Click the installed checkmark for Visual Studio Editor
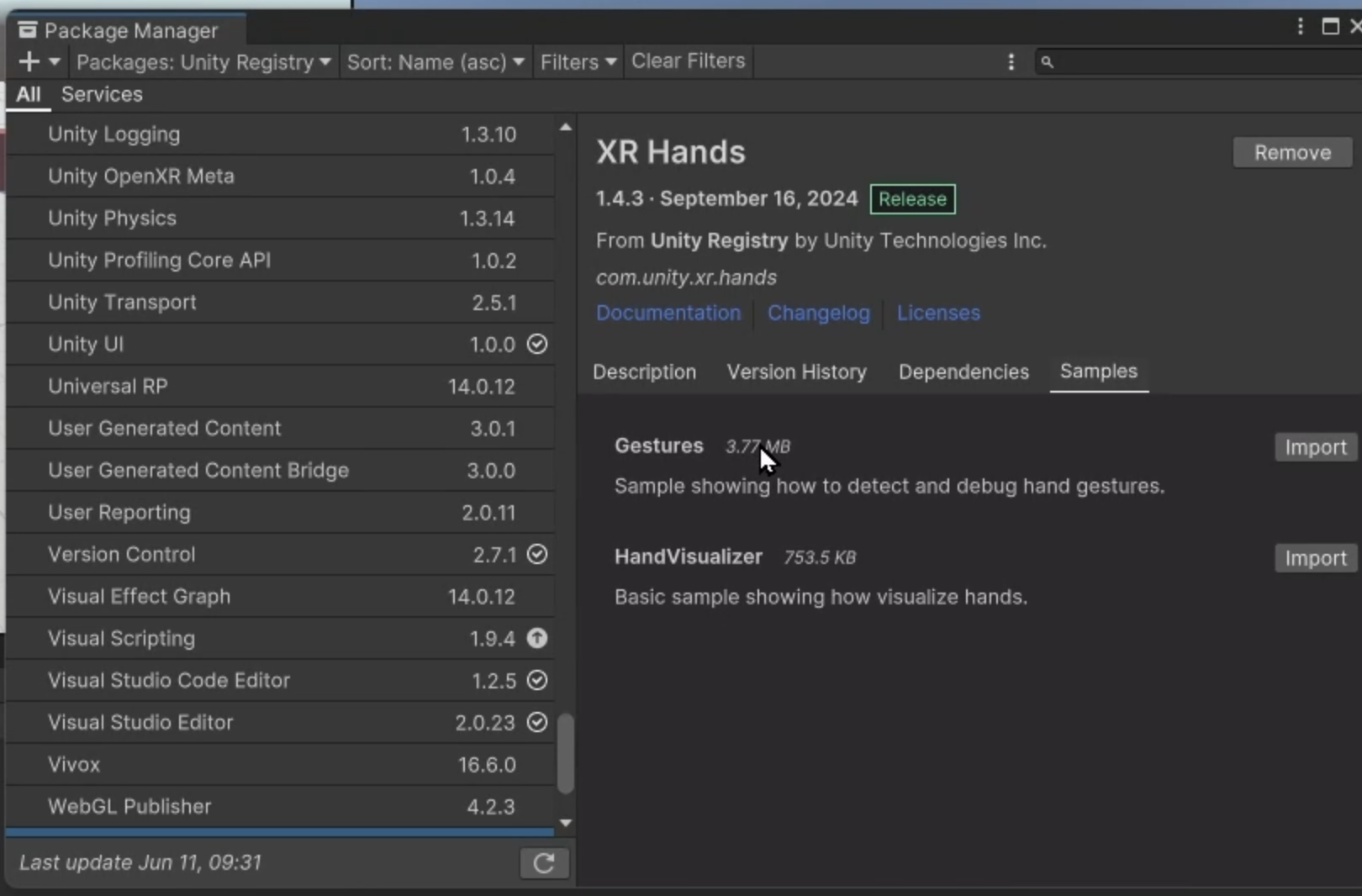 (537, 722)
